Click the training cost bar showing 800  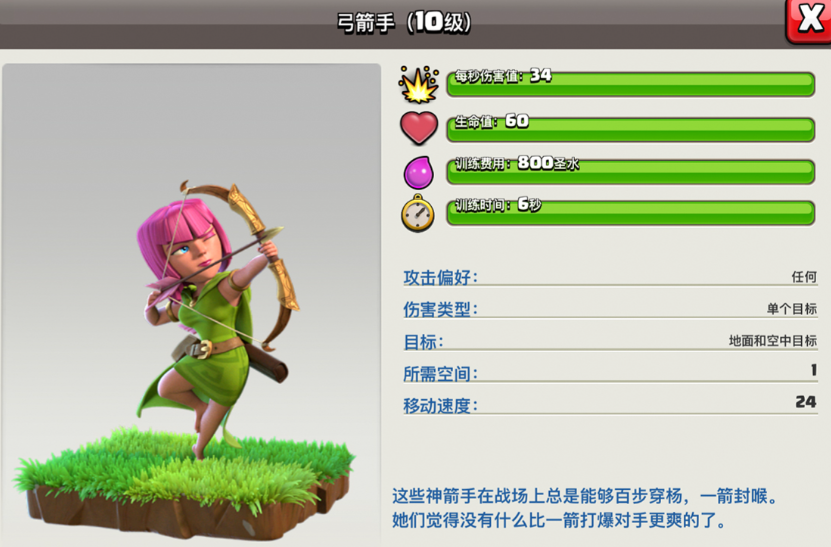(x=631, y=171)
